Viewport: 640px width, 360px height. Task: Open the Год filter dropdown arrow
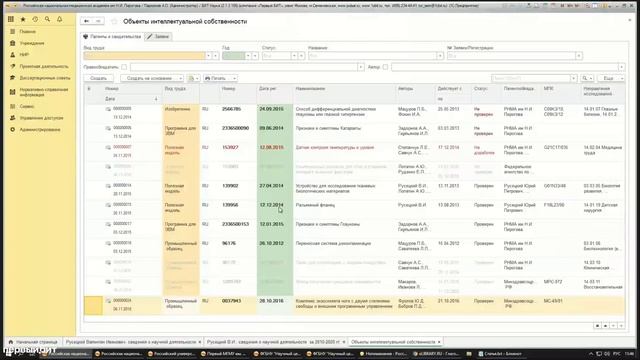pos(248,56)
